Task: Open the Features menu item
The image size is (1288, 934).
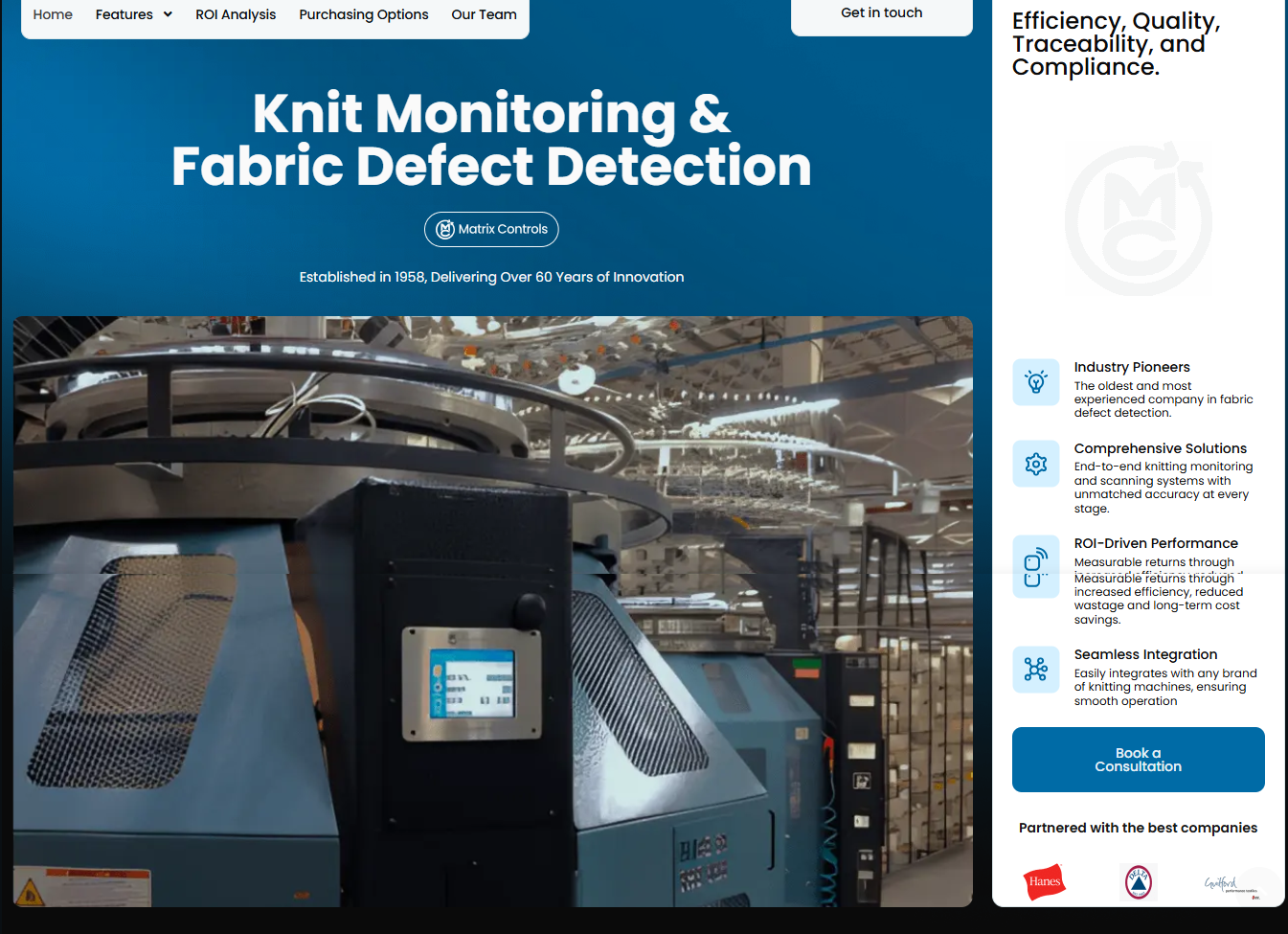Action: (124, 14)
